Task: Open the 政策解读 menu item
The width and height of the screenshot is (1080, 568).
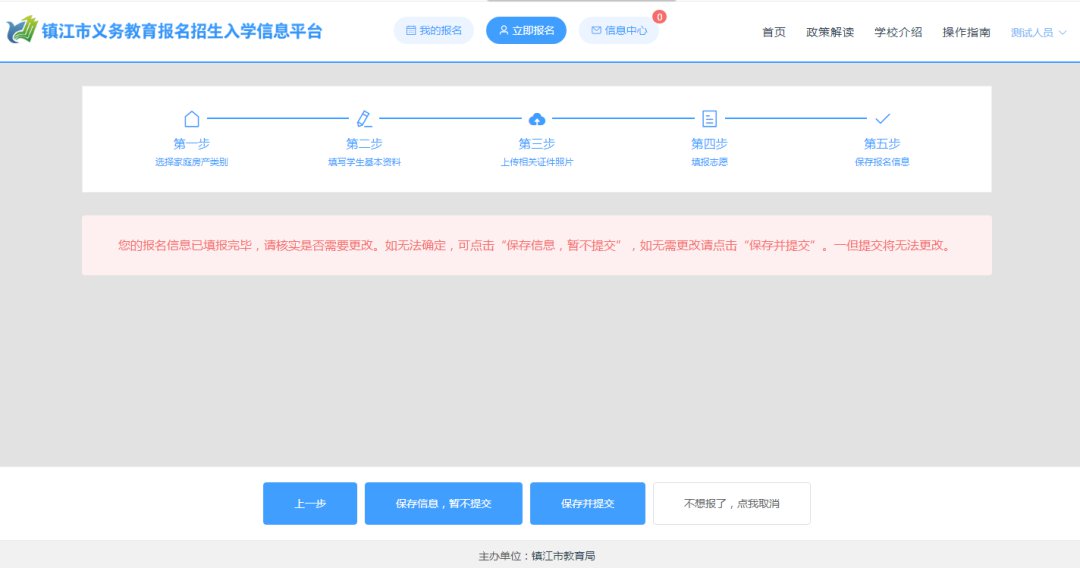Action: (830, 32)
